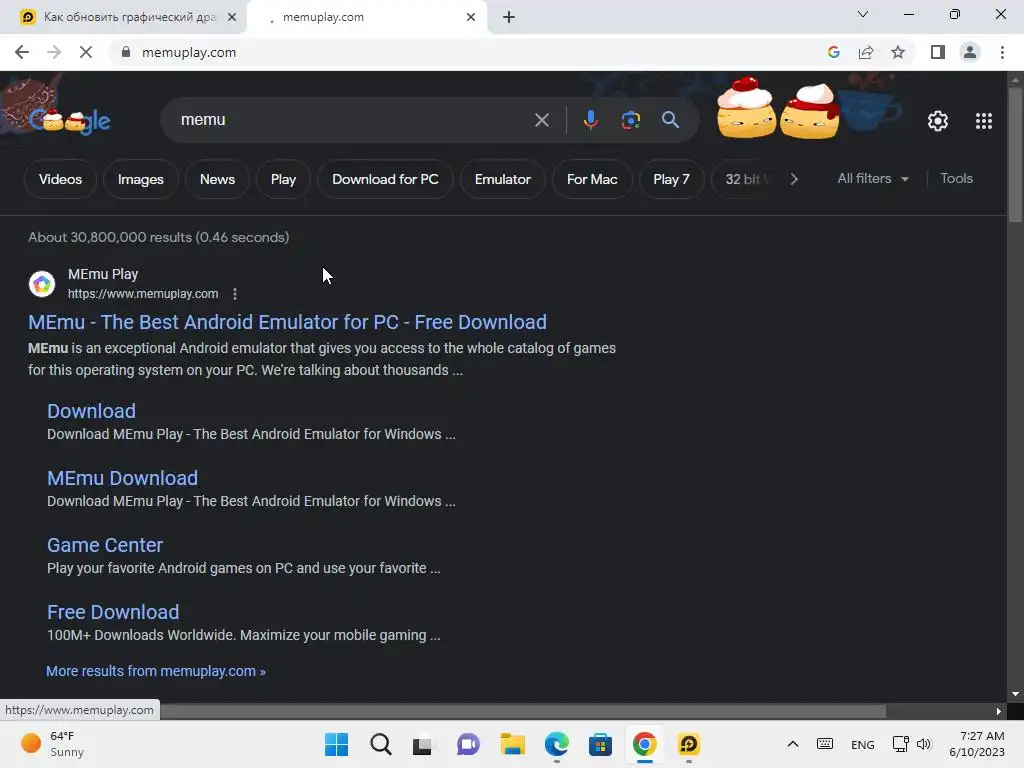Screen dimensions: 1024x768
Task: Open the share this page icon
Action: point(866,52)
